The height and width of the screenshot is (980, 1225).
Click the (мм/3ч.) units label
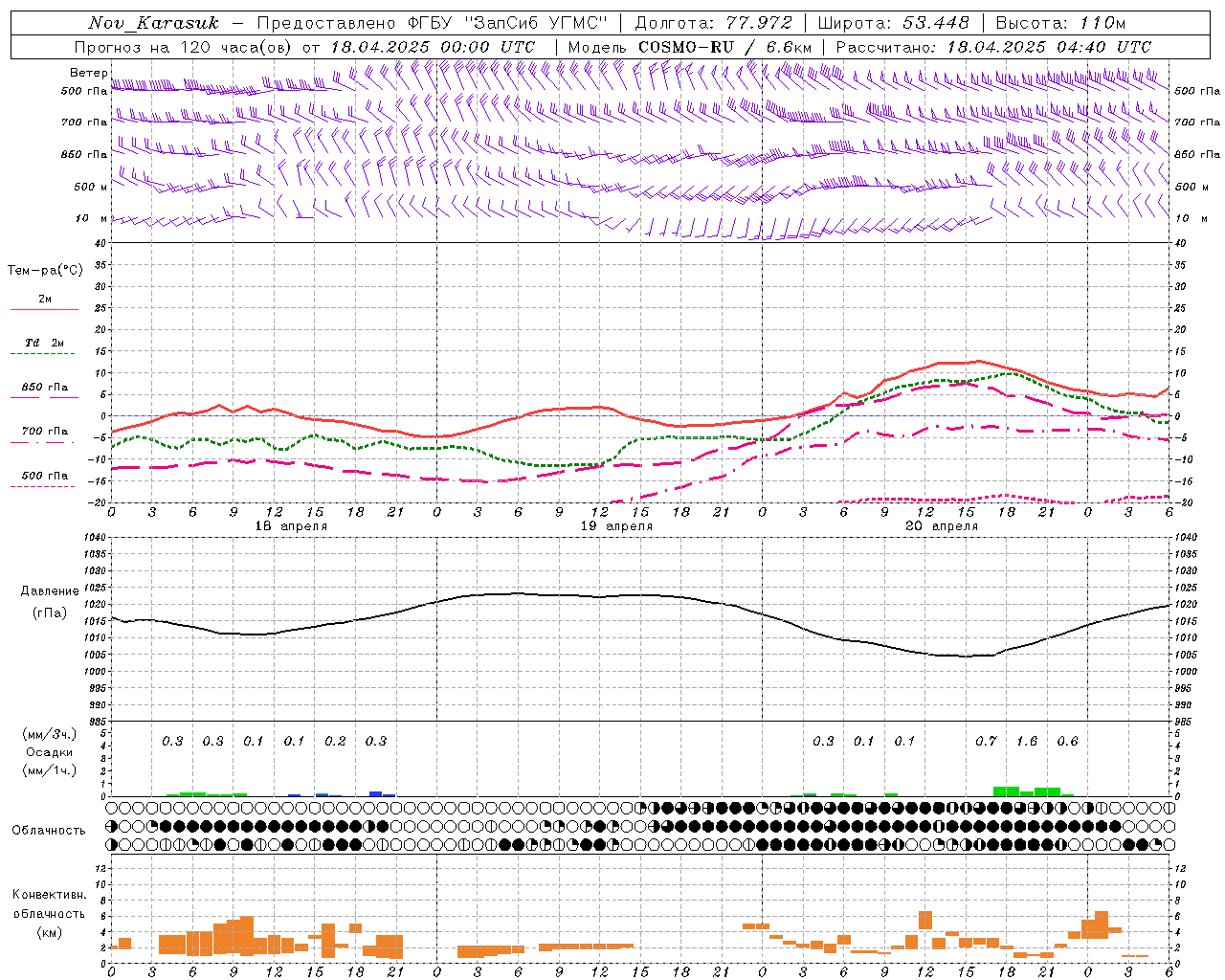click(x=50, y=734)
